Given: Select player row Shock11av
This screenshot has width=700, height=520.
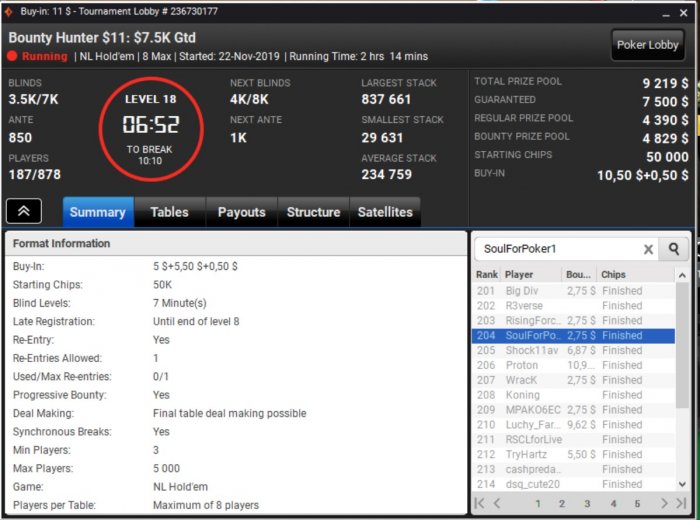Looking at the screenshot, I should pos(574,350).
